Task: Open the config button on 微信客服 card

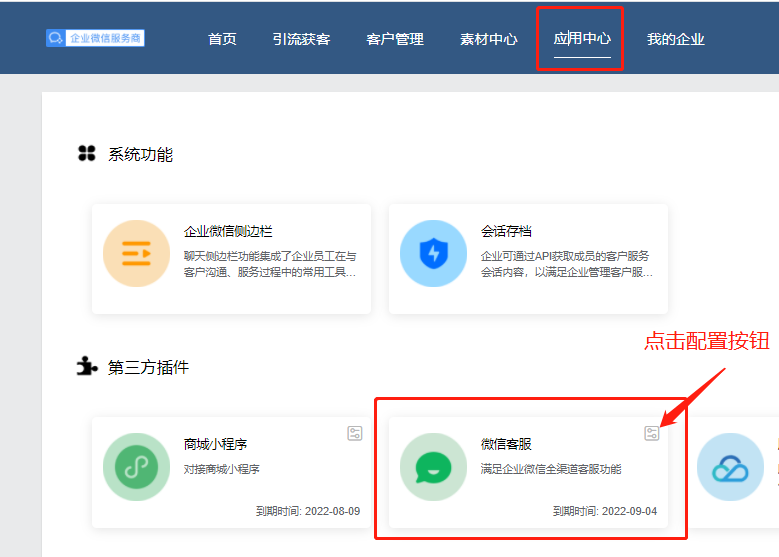Action: click(x=652, y=433)
